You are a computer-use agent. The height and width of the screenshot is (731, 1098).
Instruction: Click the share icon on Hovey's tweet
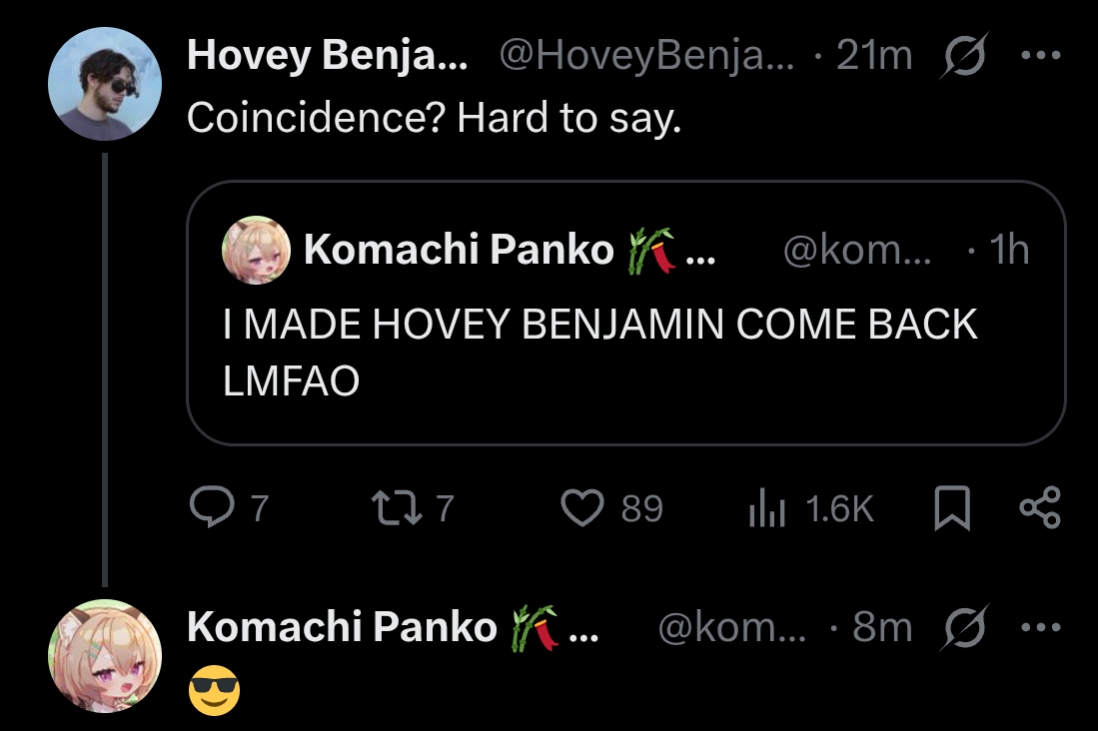(x=1039, y=509)
